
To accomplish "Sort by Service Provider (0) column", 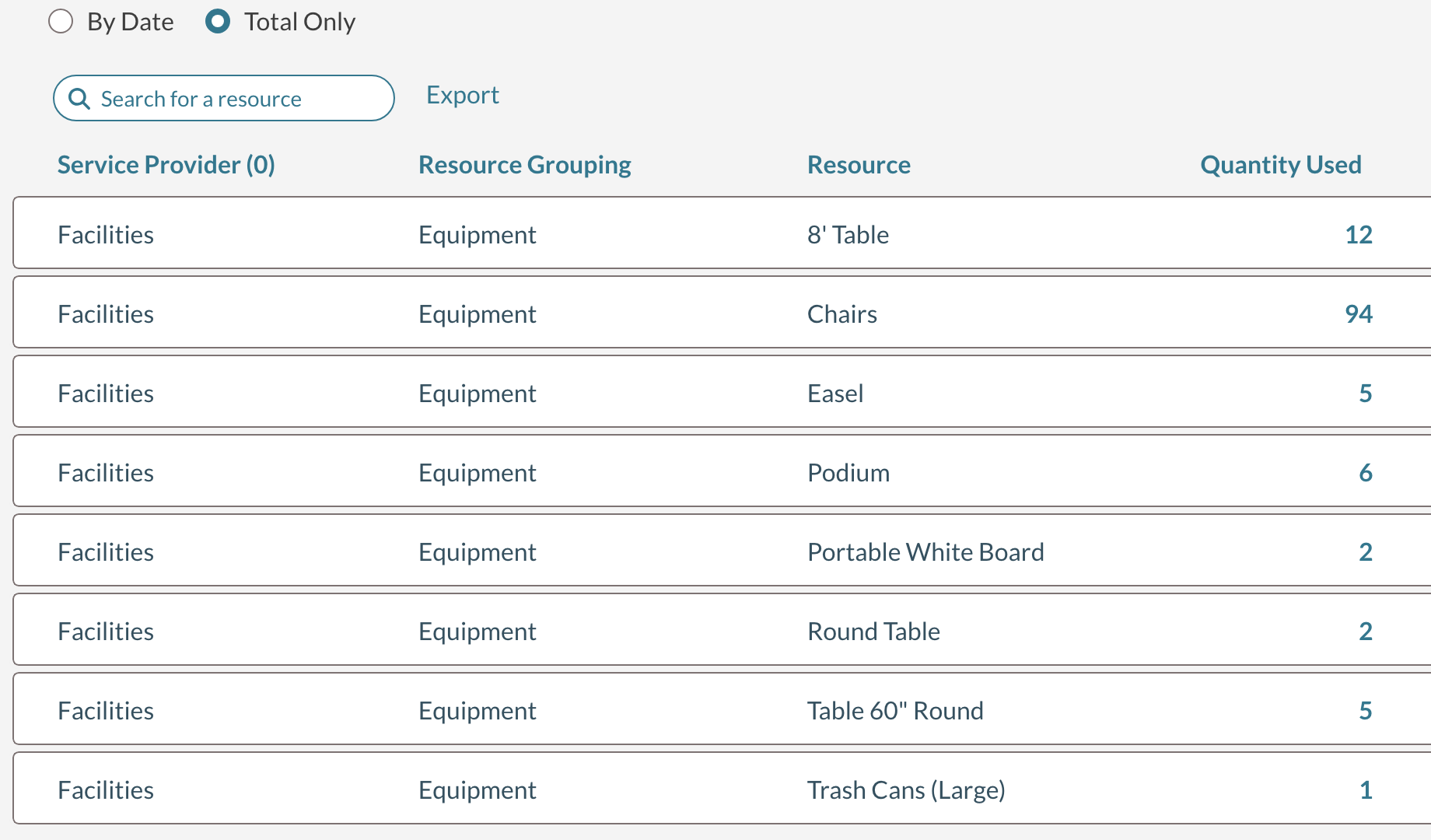I will click(x=166, y=165).
